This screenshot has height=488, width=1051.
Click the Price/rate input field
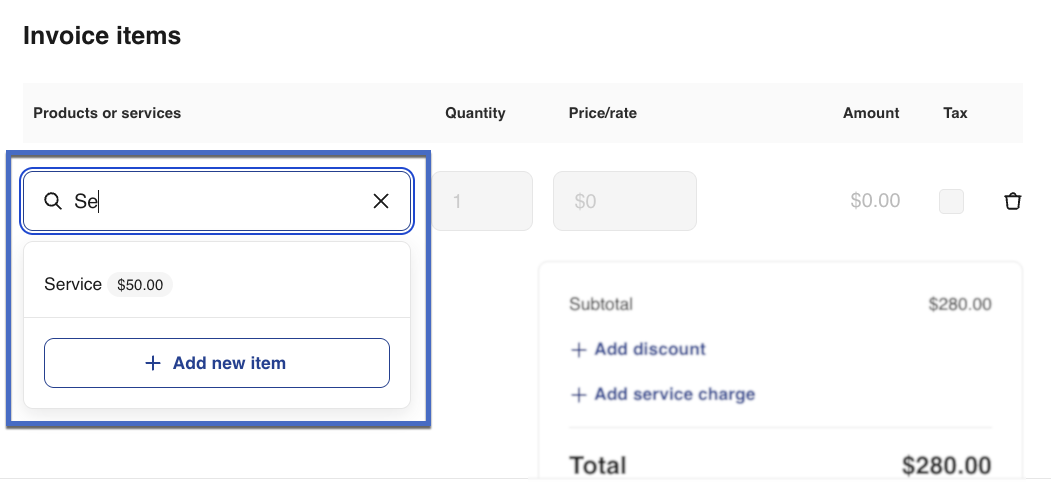[624, 201]
